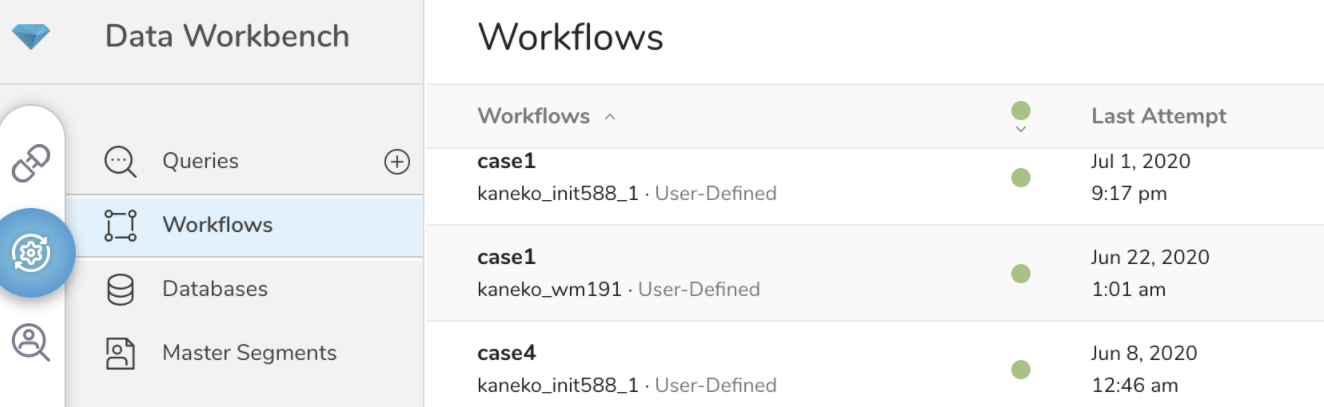
Task: Click the Workflows node icon in the sidebar
Action: click(120, 225)
